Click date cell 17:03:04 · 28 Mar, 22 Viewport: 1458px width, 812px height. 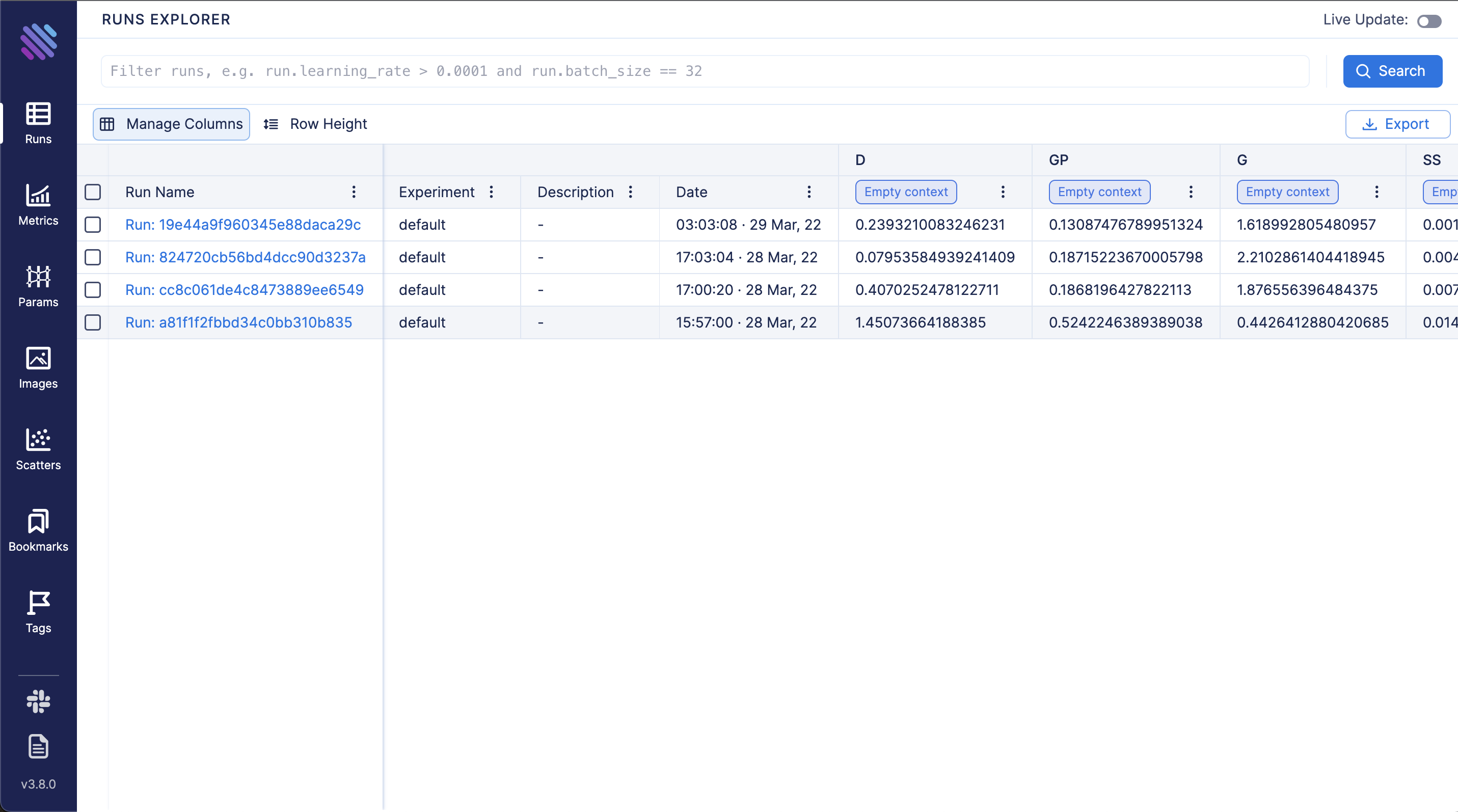pos(746,257)
